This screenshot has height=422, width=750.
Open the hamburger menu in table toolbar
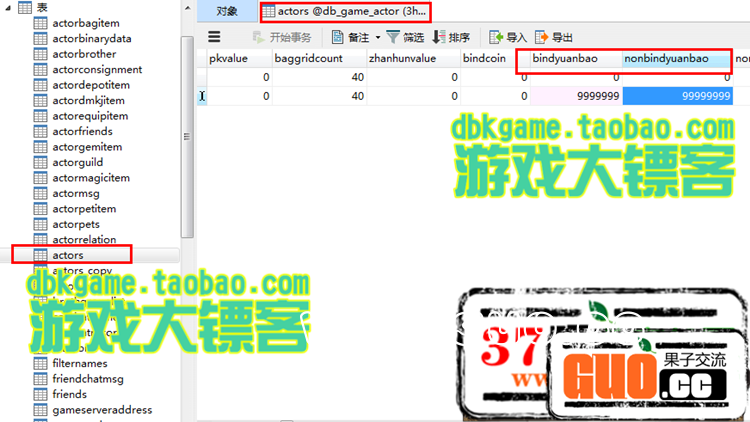(214, 37)
